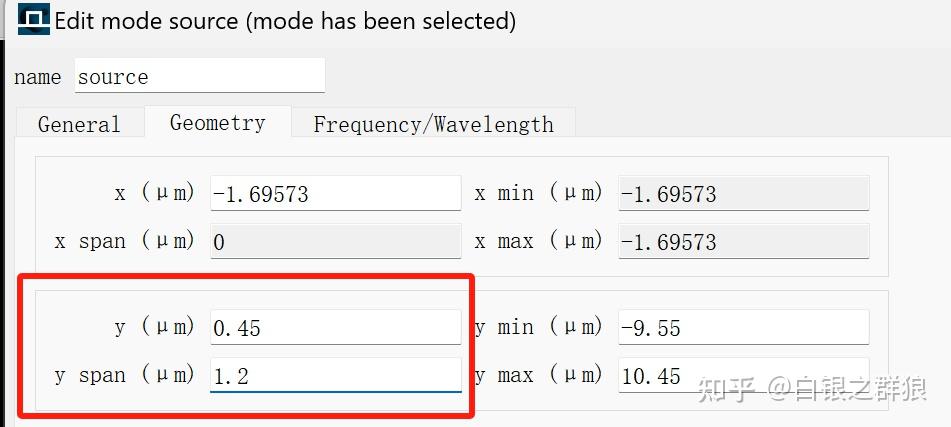Viewport: 951px width, 427px height.
Task: Open the Frequency/Wavelength tab
Action: tap(433, 124)
